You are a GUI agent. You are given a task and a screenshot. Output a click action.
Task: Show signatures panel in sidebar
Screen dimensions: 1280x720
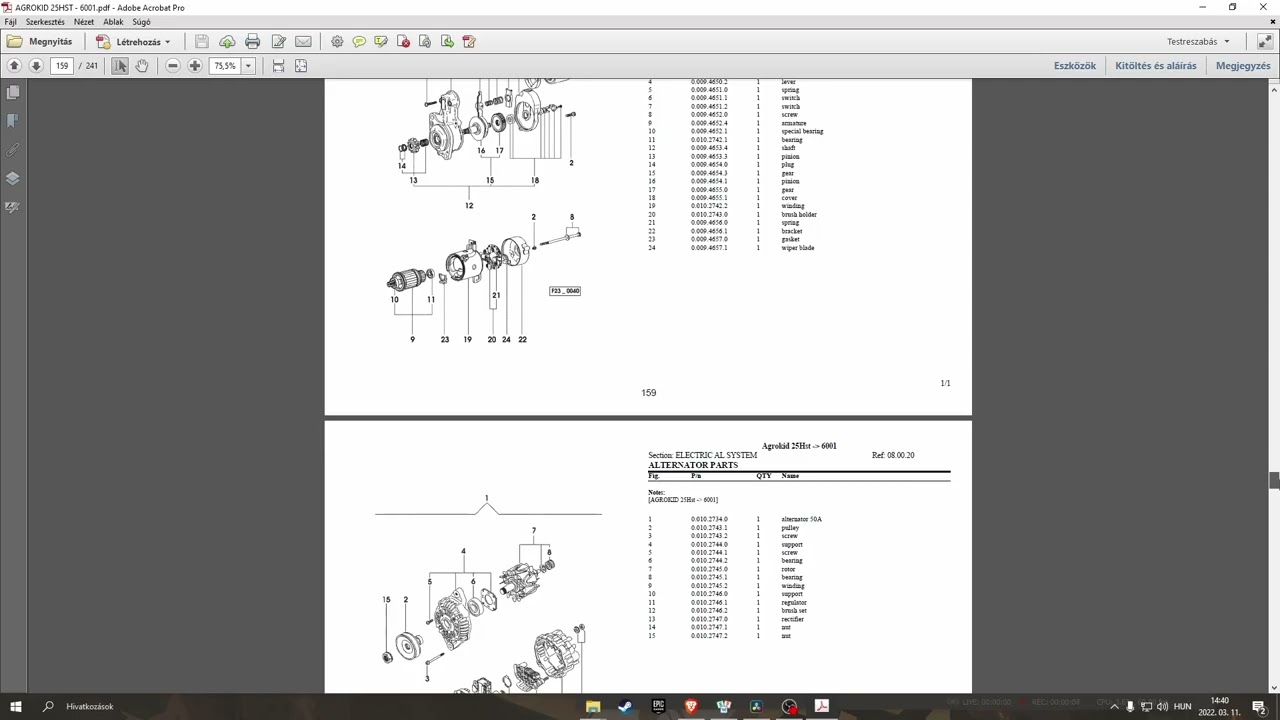coord(13,208)
